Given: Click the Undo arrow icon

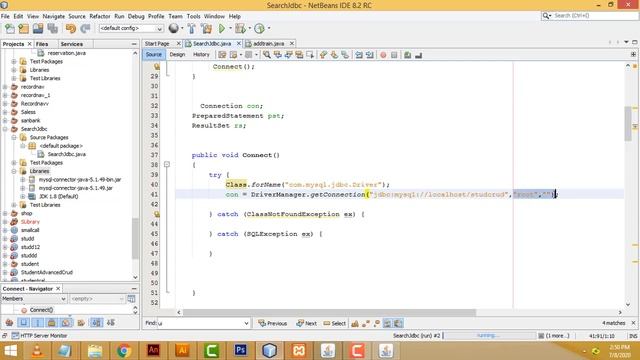Looking at the screenshot, I should (71, 28).
